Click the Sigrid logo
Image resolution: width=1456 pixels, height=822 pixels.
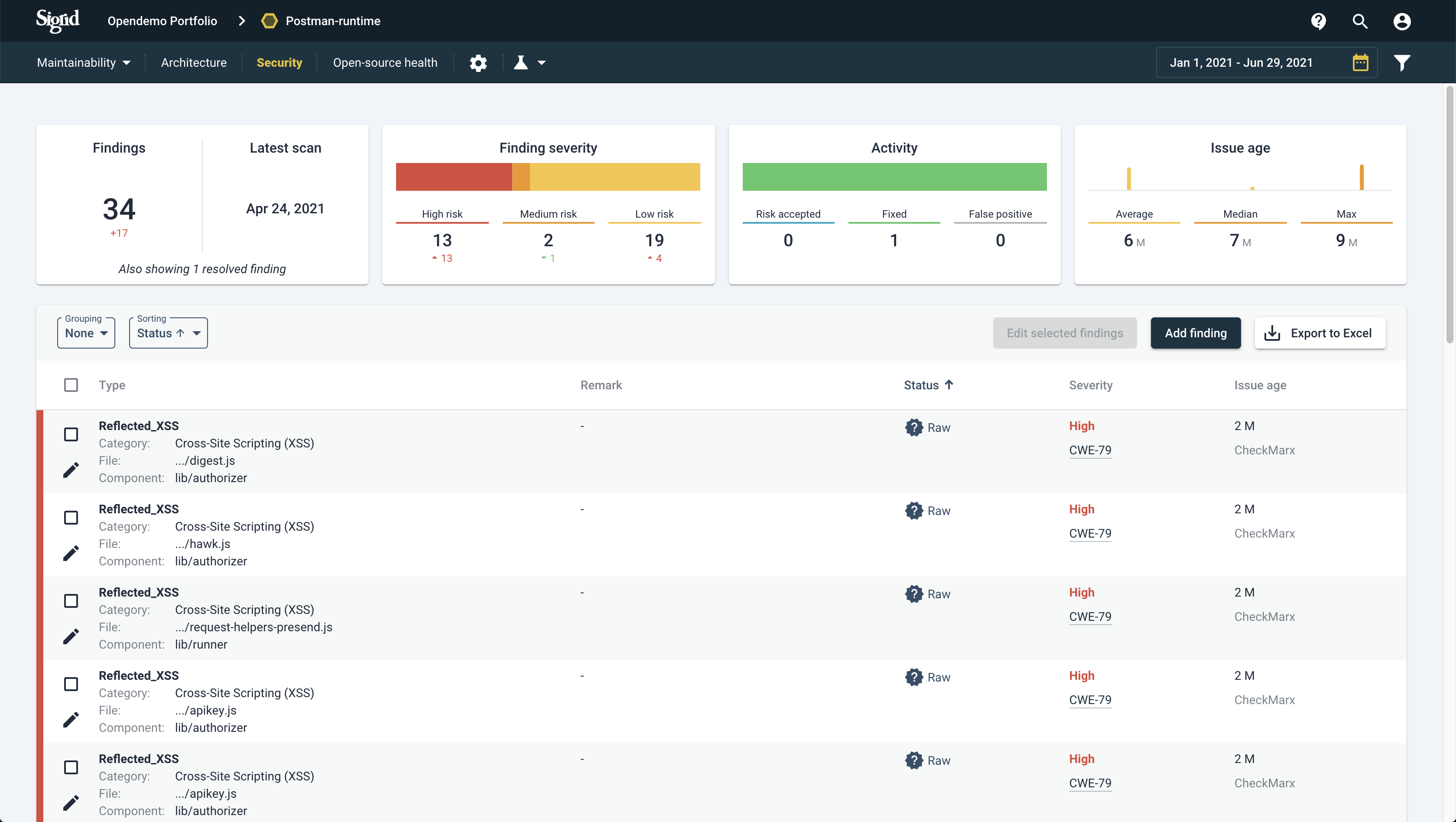click(x=58, y=21)
